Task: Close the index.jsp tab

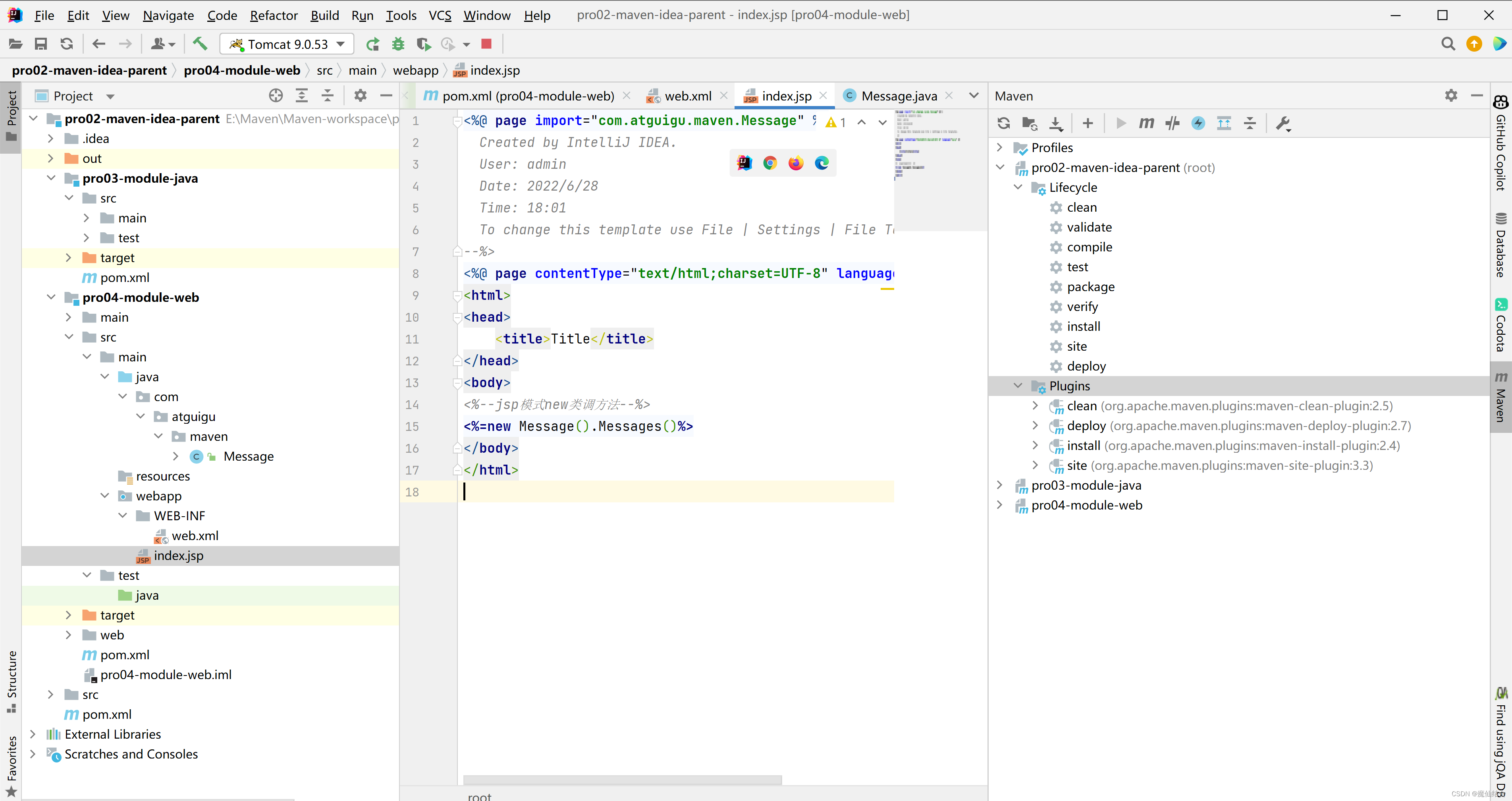Action: coord(823,95)
